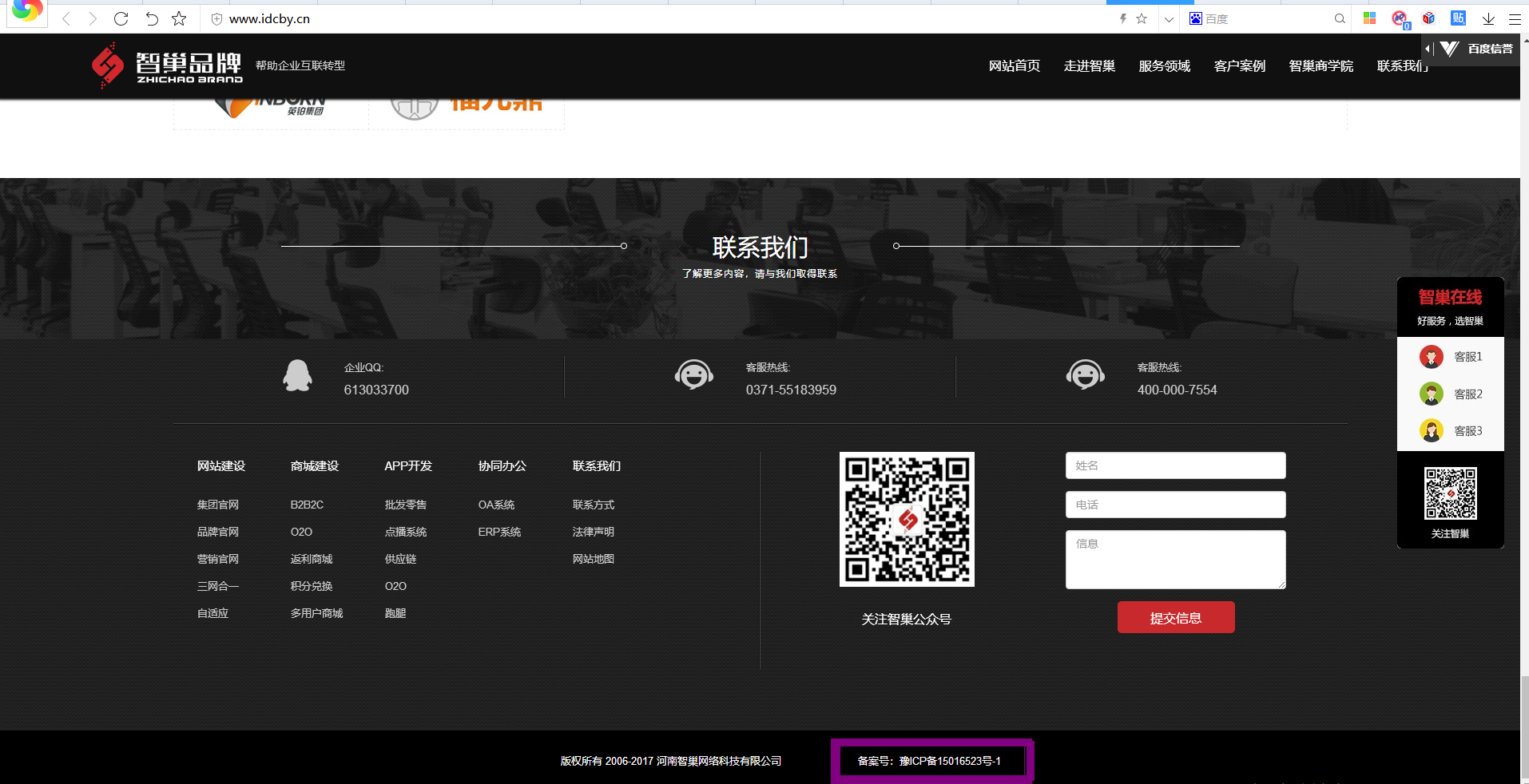Open the browser hamburger main menu
Screen dimensions: 1529x784
coord(1514,18)
